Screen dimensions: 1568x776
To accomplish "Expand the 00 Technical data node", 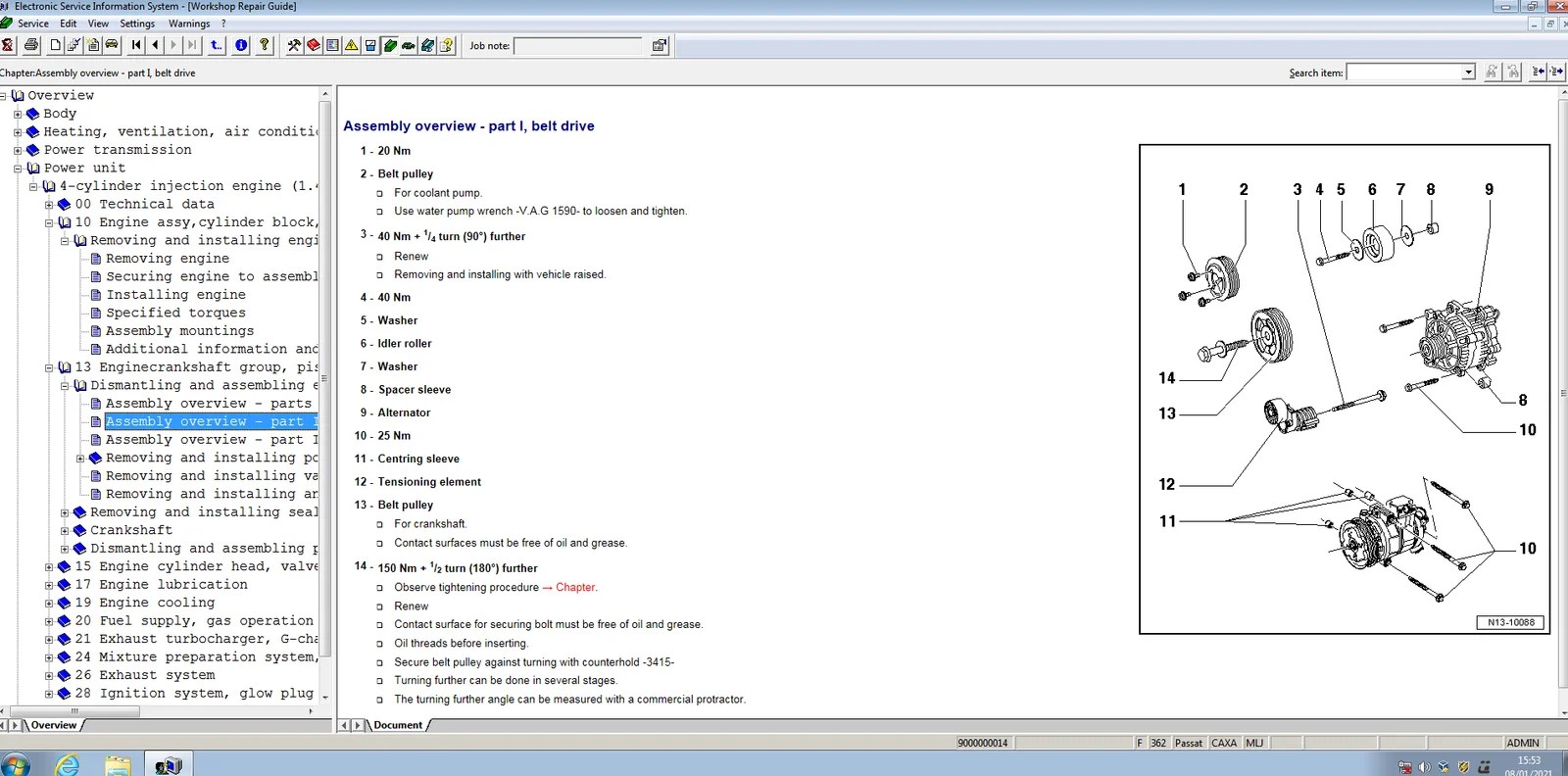I will pos(49,205).
